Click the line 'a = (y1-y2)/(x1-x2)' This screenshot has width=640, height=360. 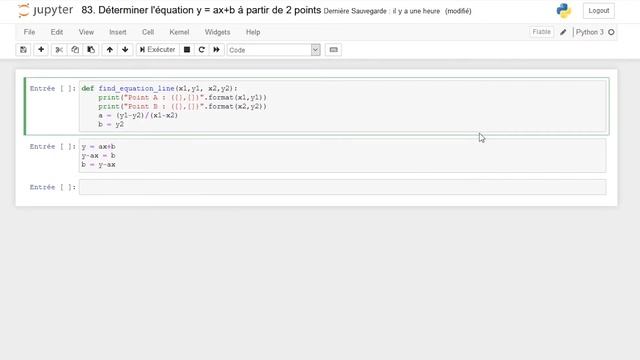[x=138, y=116]
